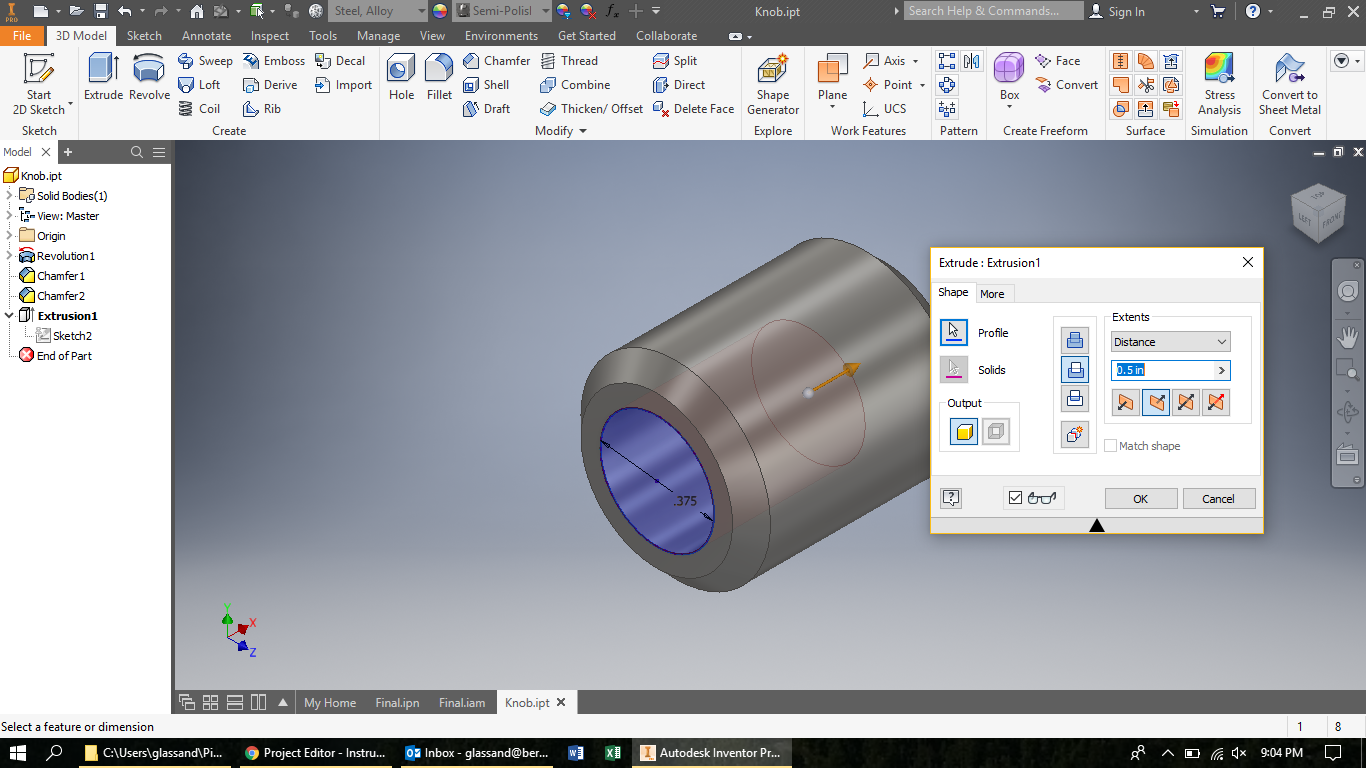
Task: Click the Thread tool
Action: click(x=569, y=61)
